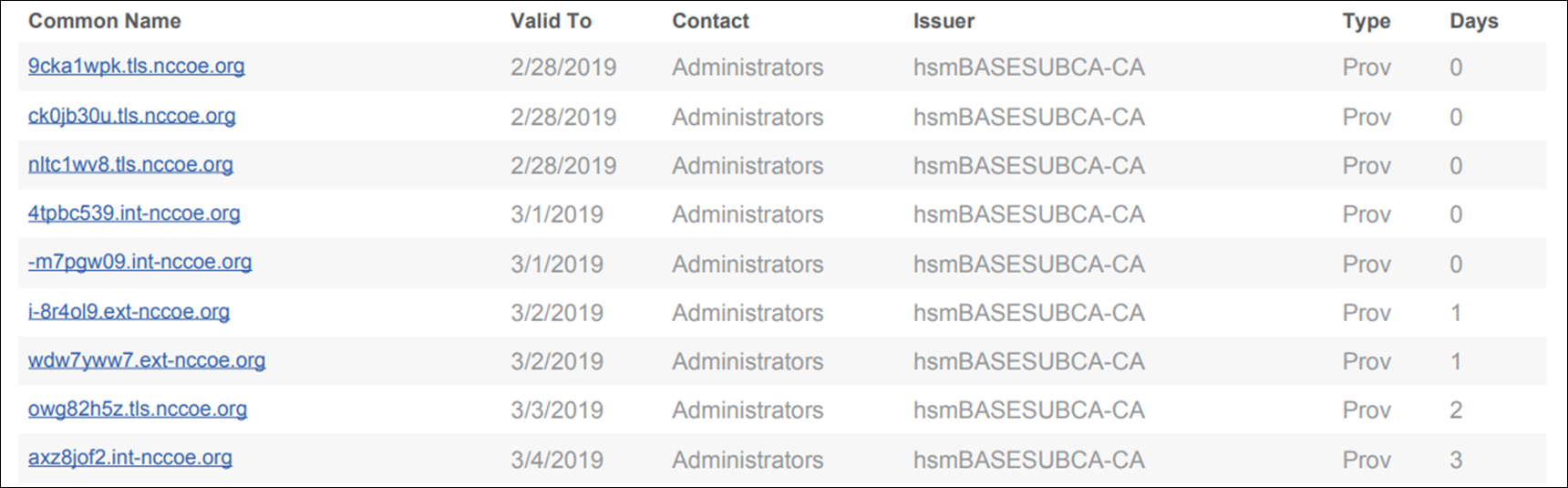Click the Days column header
1568x488 pixels.
pyautogui.click(x=1473, y=21)
